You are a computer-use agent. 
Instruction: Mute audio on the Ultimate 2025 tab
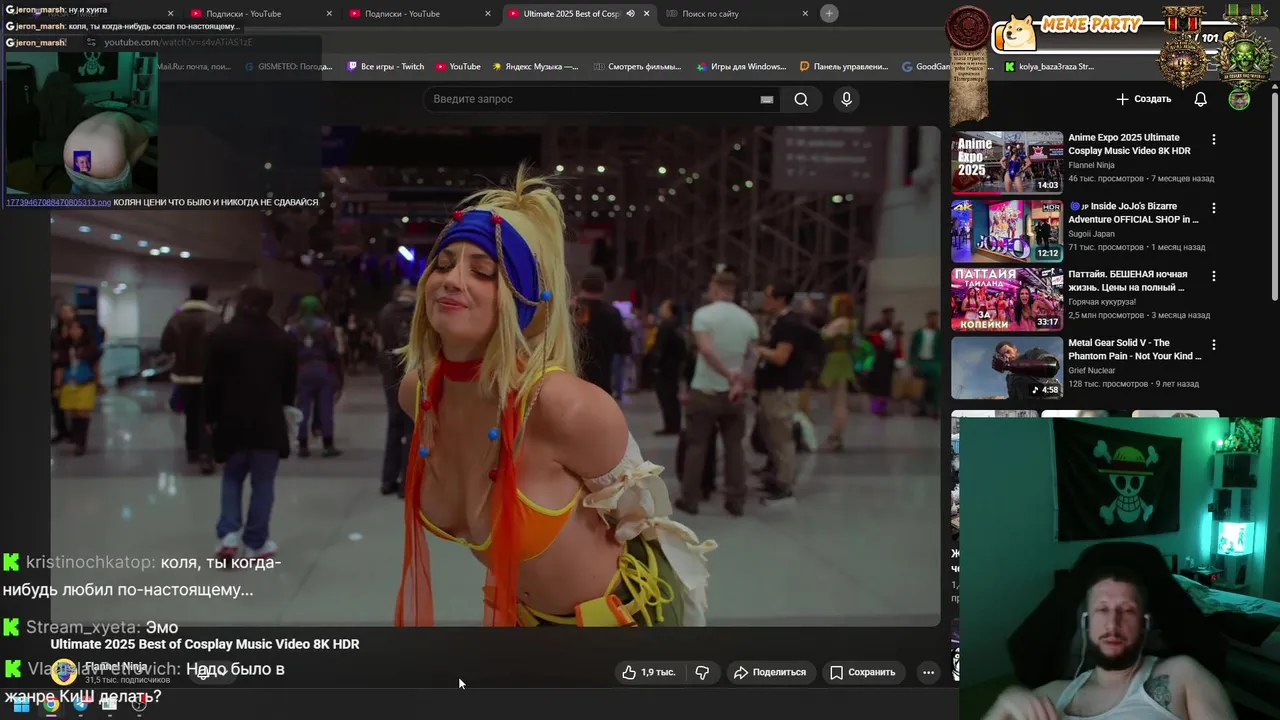point(630,13)
